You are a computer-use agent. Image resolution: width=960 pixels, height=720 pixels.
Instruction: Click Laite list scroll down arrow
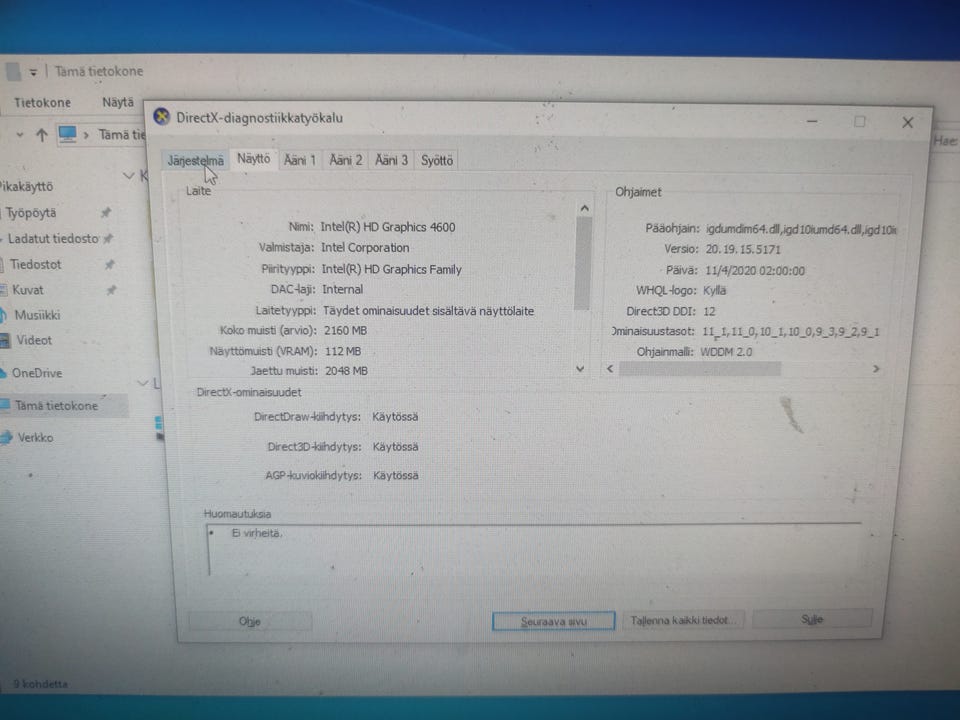click(580, 369)
